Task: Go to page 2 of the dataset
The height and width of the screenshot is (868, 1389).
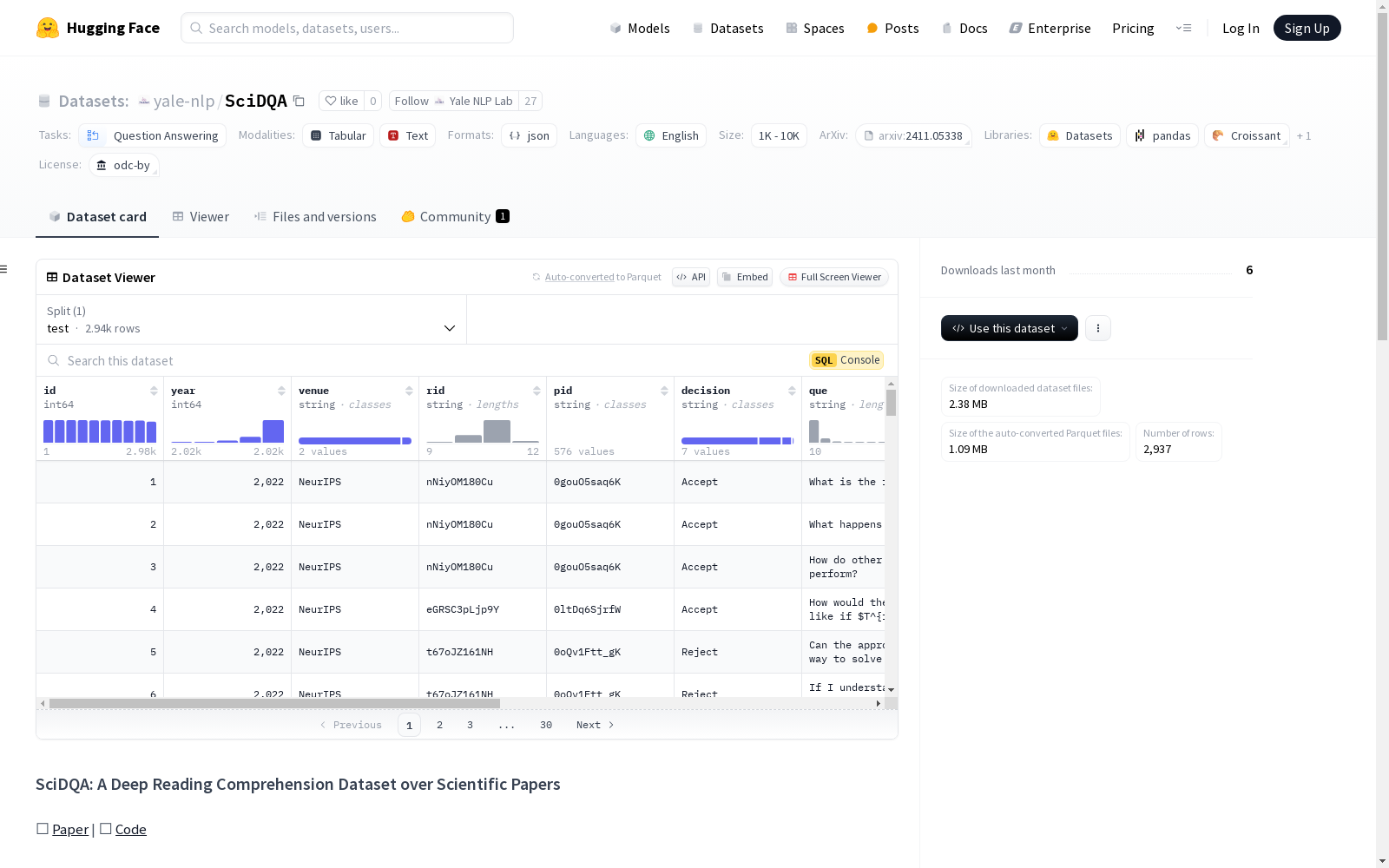Action: (x=440, y=725)
